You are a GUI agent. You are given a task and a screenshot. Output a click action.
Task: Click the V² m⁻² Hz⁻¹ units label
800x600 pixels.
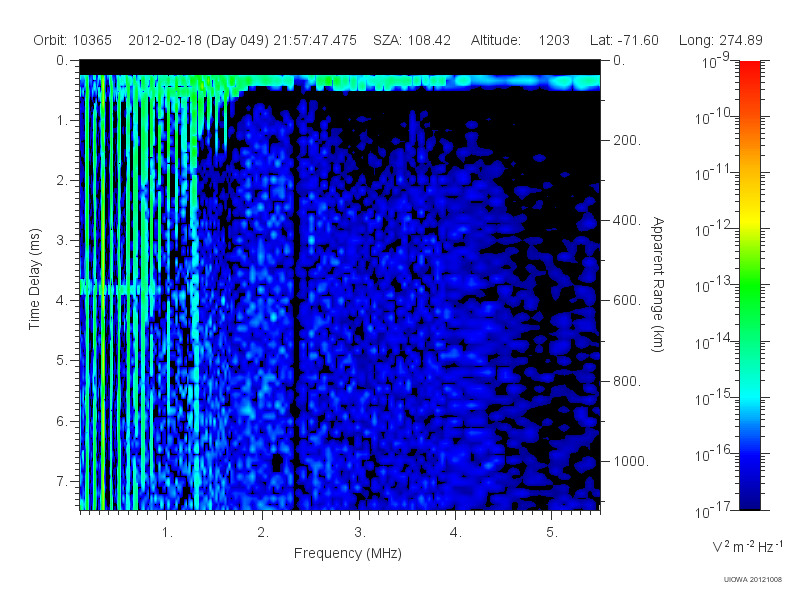[747, 546]
